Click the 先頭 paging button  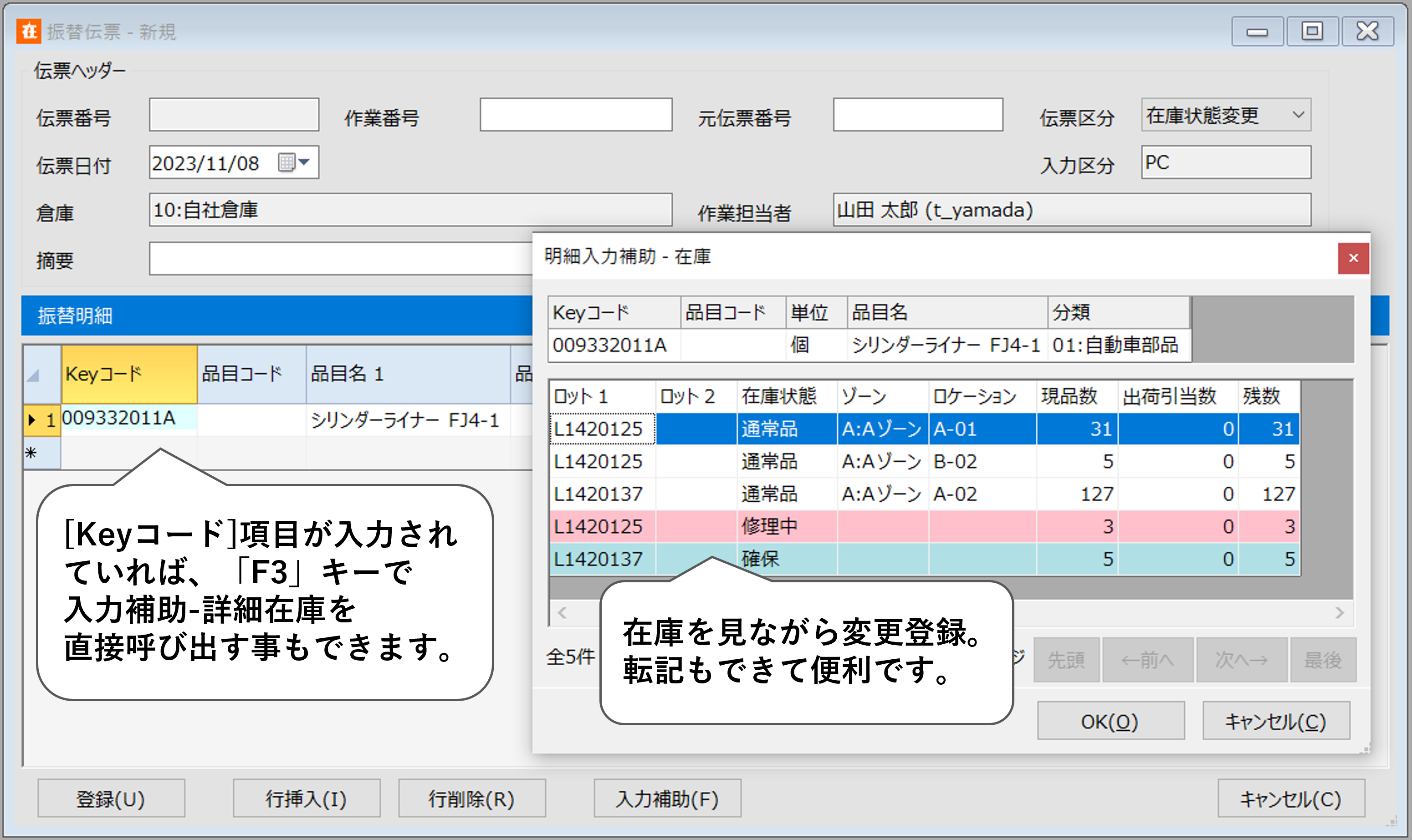point(1066,659)
